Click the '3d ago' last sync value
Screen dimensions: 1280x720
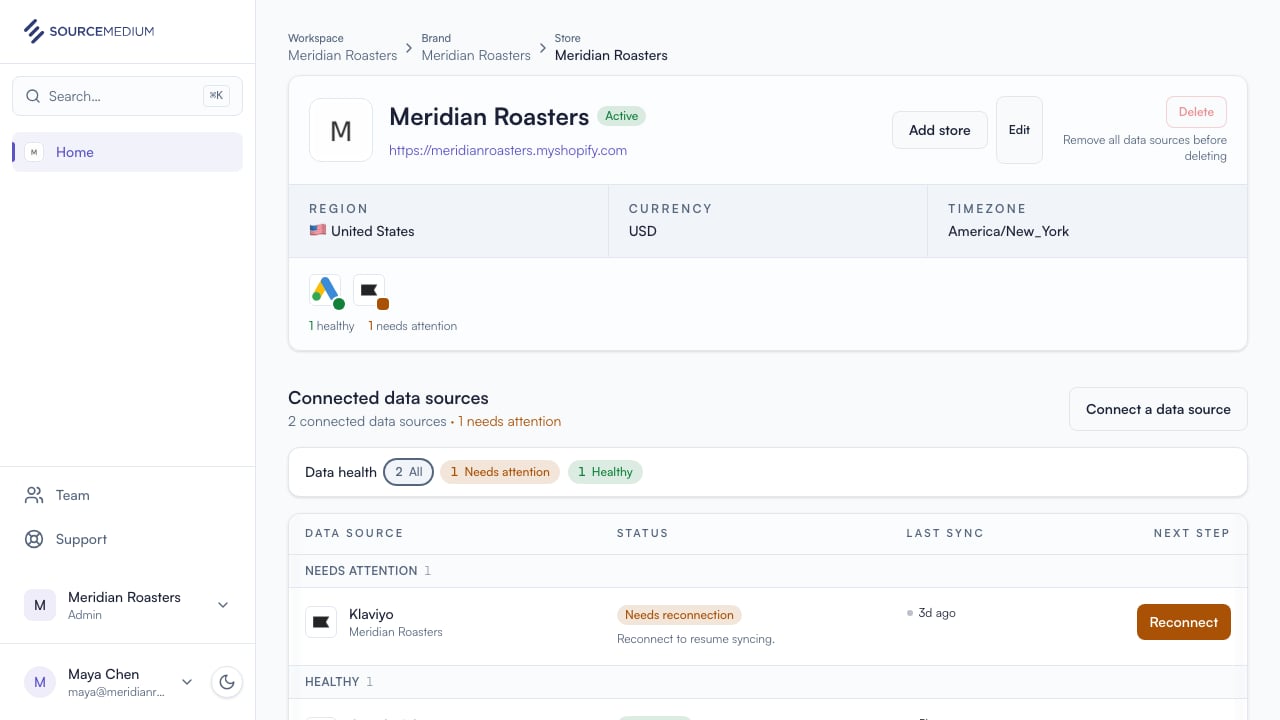tap(937, 613)
